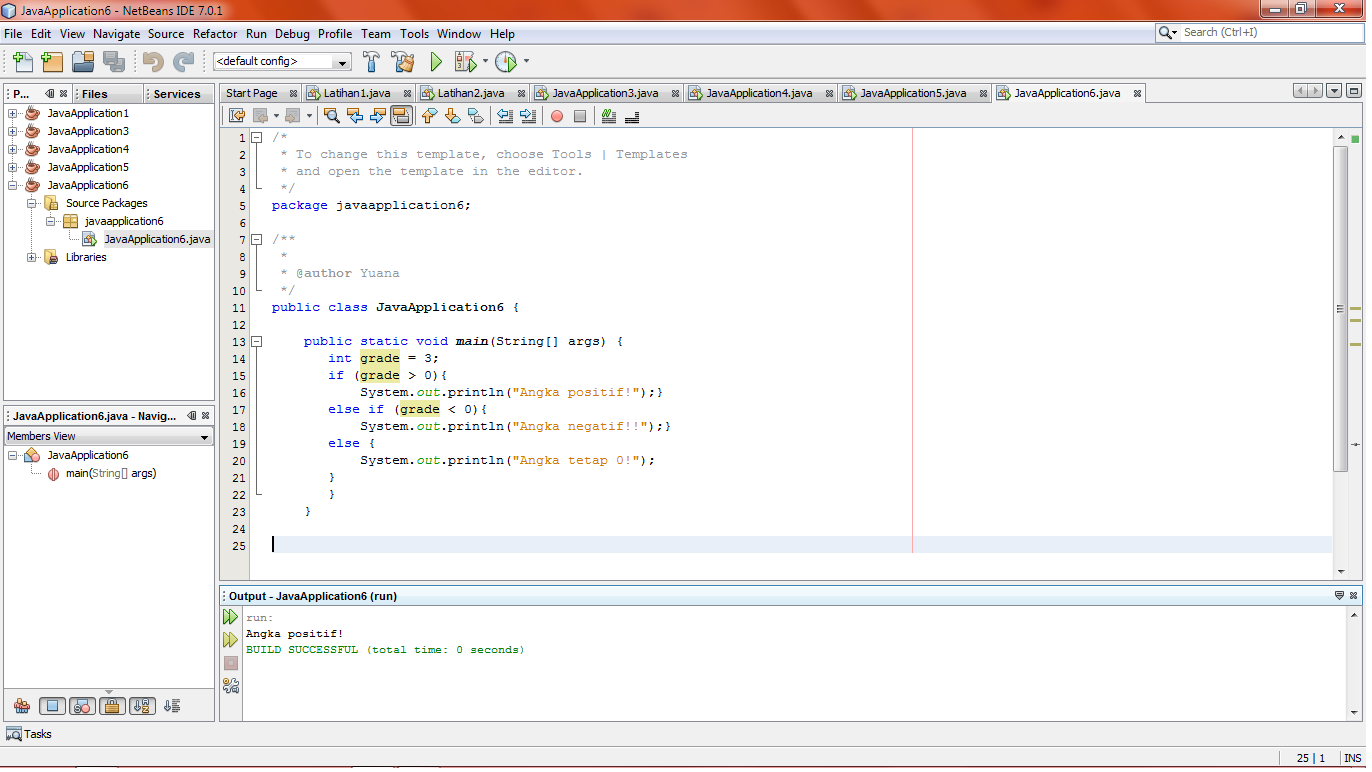Open the Tools menu
Image resolution: width=1372 pixels, height=772 pixels.
coord(414,33)
